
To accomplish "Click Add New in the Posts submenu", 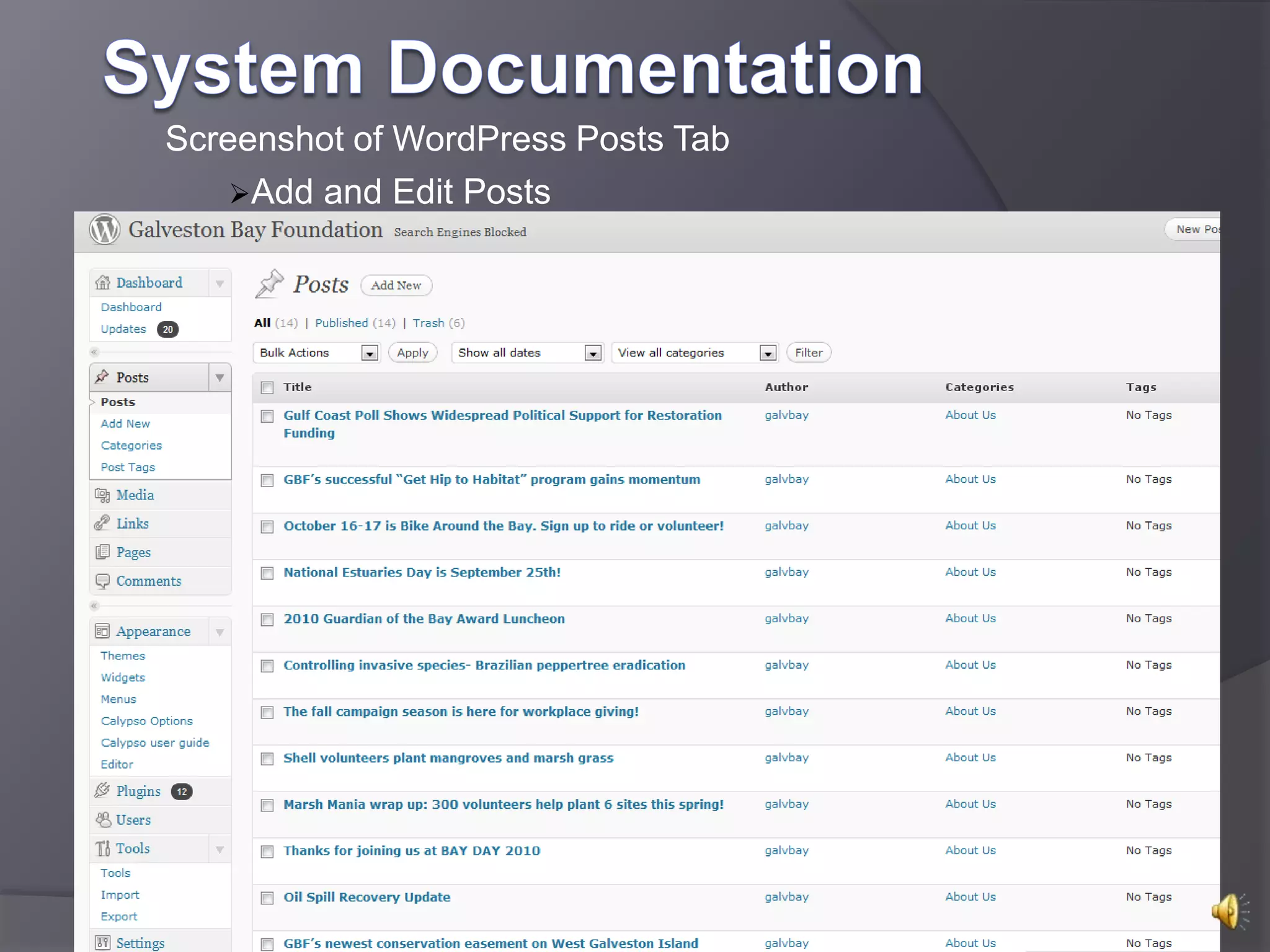I will pos(125,424).
